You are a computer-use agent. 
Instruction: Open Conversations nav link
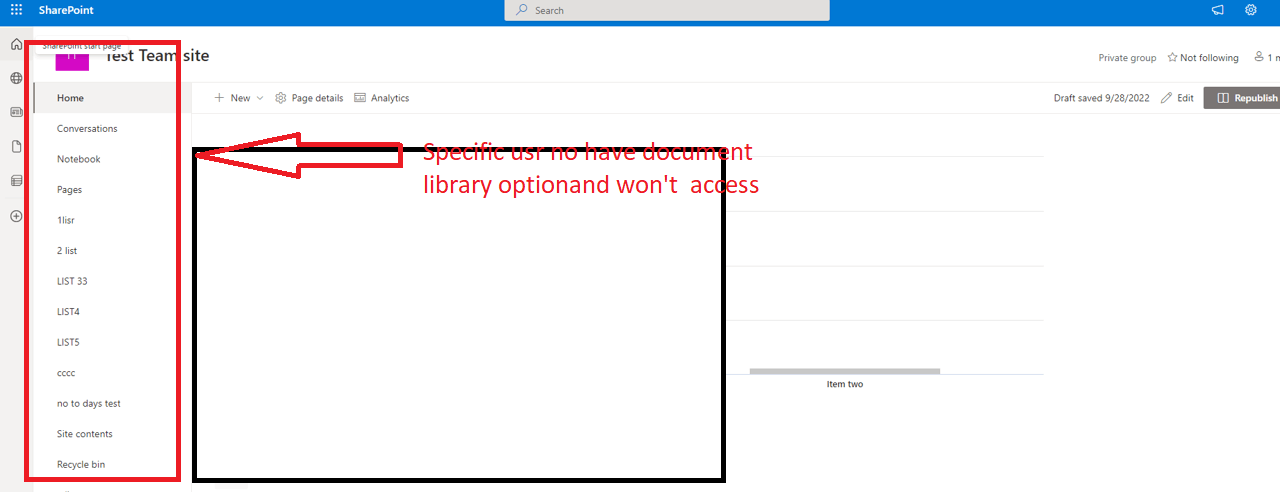(x=87, y=129)
